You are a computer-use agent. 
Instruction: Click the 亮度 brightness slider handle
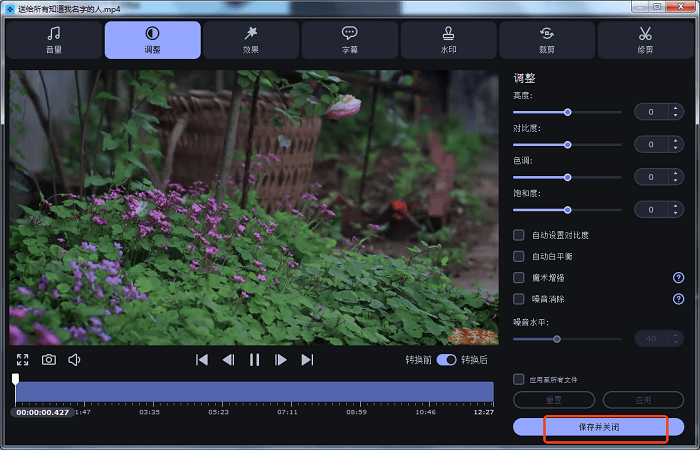[567, 112]
